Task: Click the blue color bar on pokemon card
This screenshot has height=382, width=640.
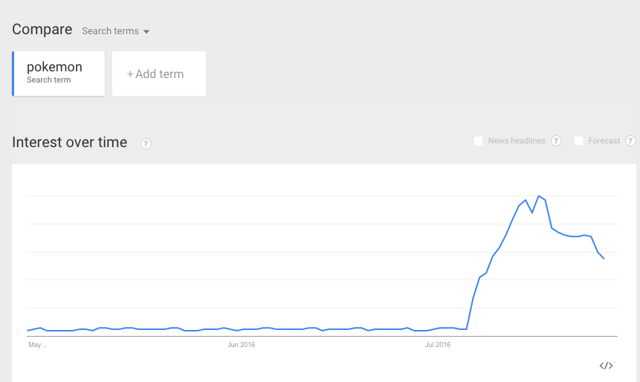Action: (13, 73)
